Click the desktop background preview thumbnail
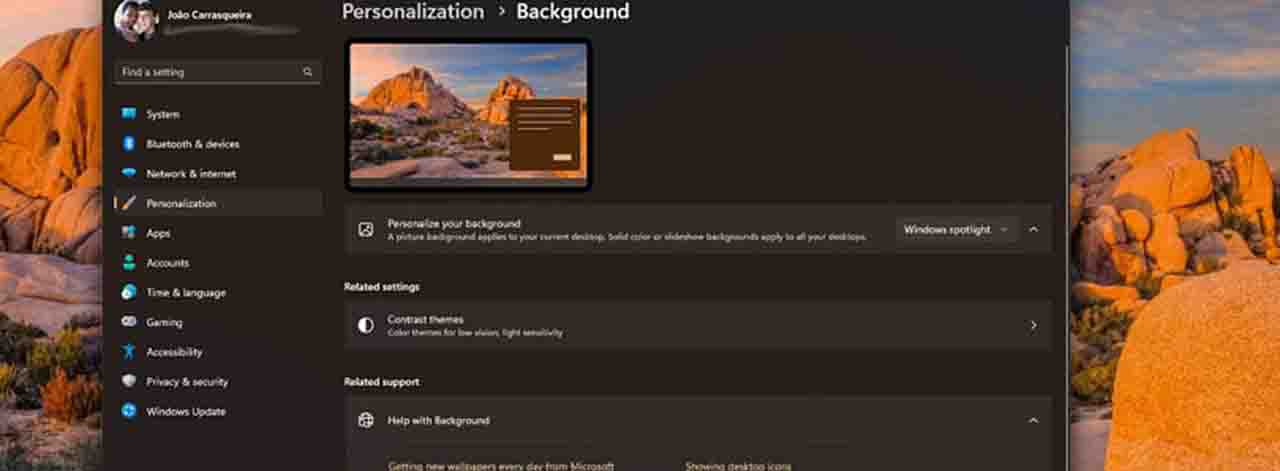Viewport: 1280px width, 471px height. click(x=468, y=114)
